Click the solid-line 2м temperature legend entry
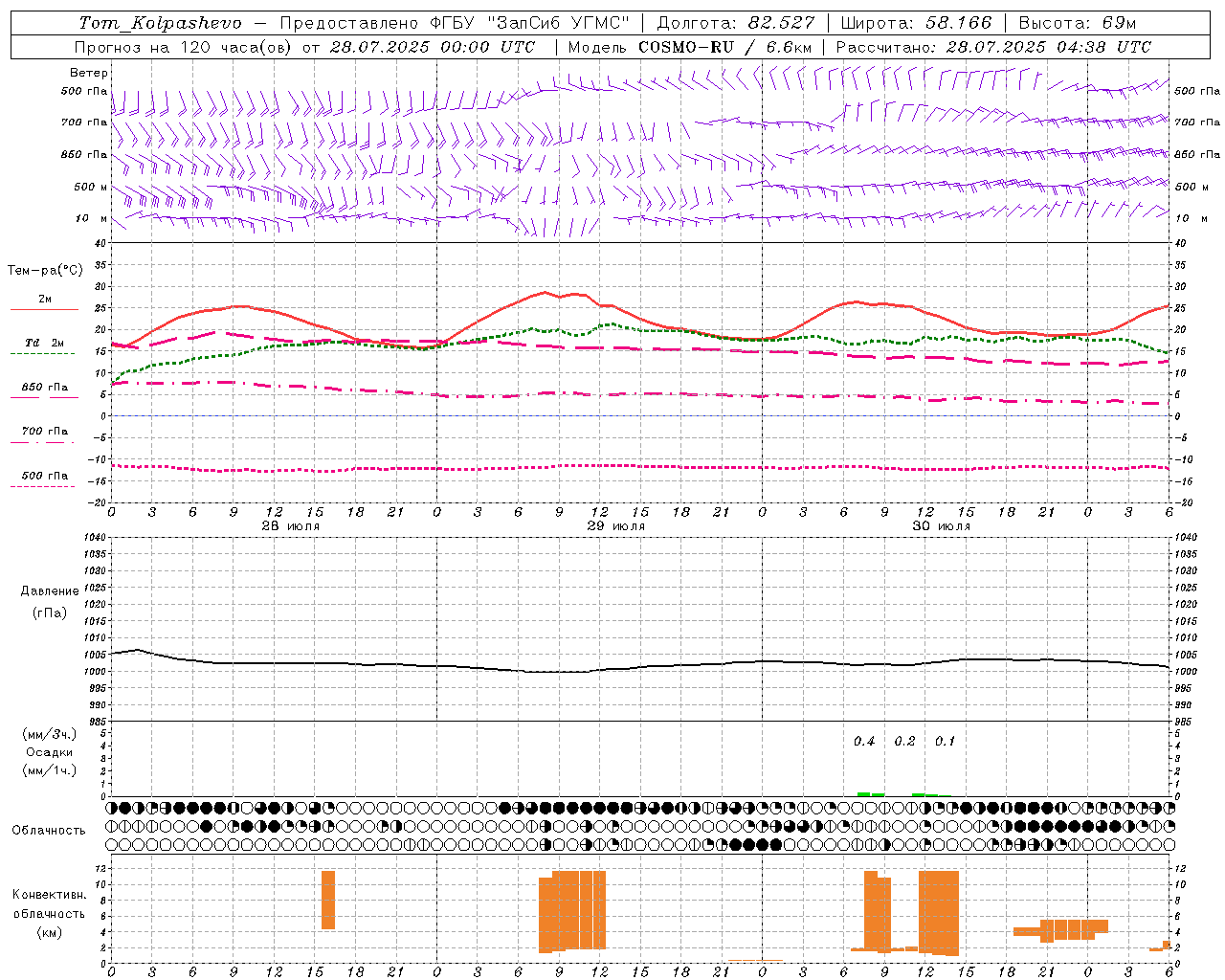This screenshot has height=980, width=1225. 44,302
